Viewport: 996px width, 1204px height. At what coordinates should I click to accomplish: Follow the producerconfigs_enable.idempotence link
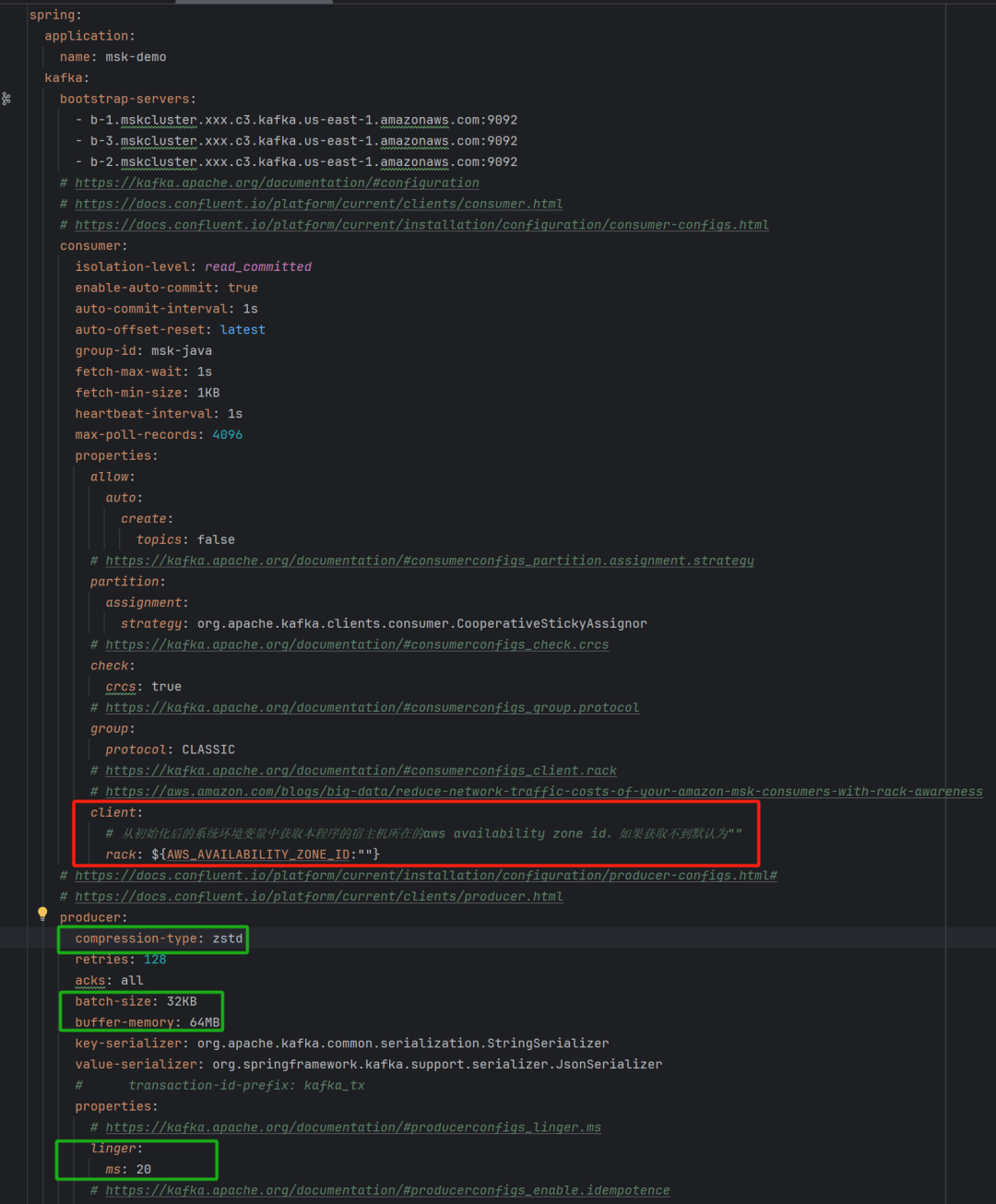coord(387,1190)
